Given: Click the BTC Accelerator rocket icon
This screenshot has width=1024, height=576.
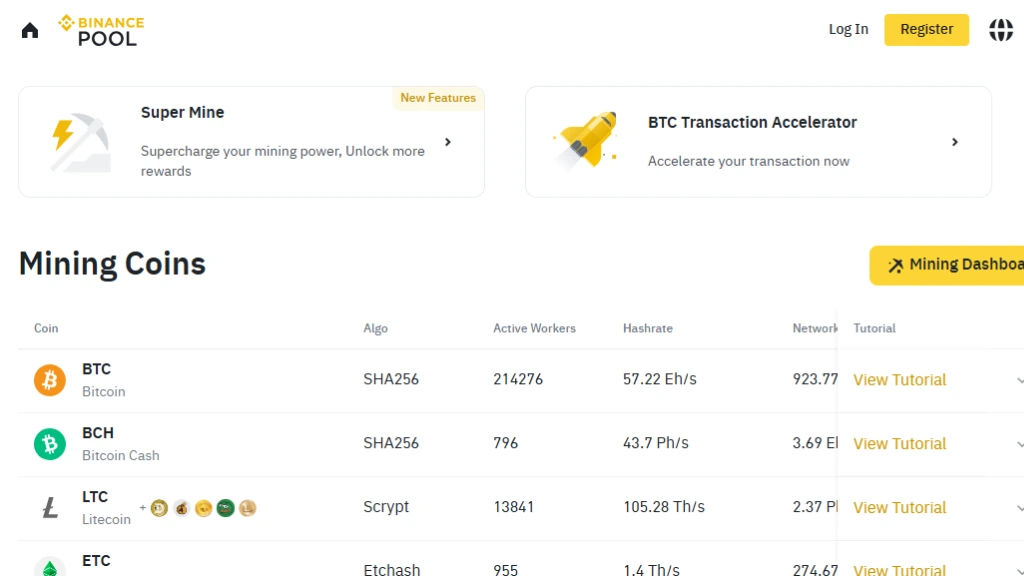Looking at the screenshot, I should tap(586, 140).
